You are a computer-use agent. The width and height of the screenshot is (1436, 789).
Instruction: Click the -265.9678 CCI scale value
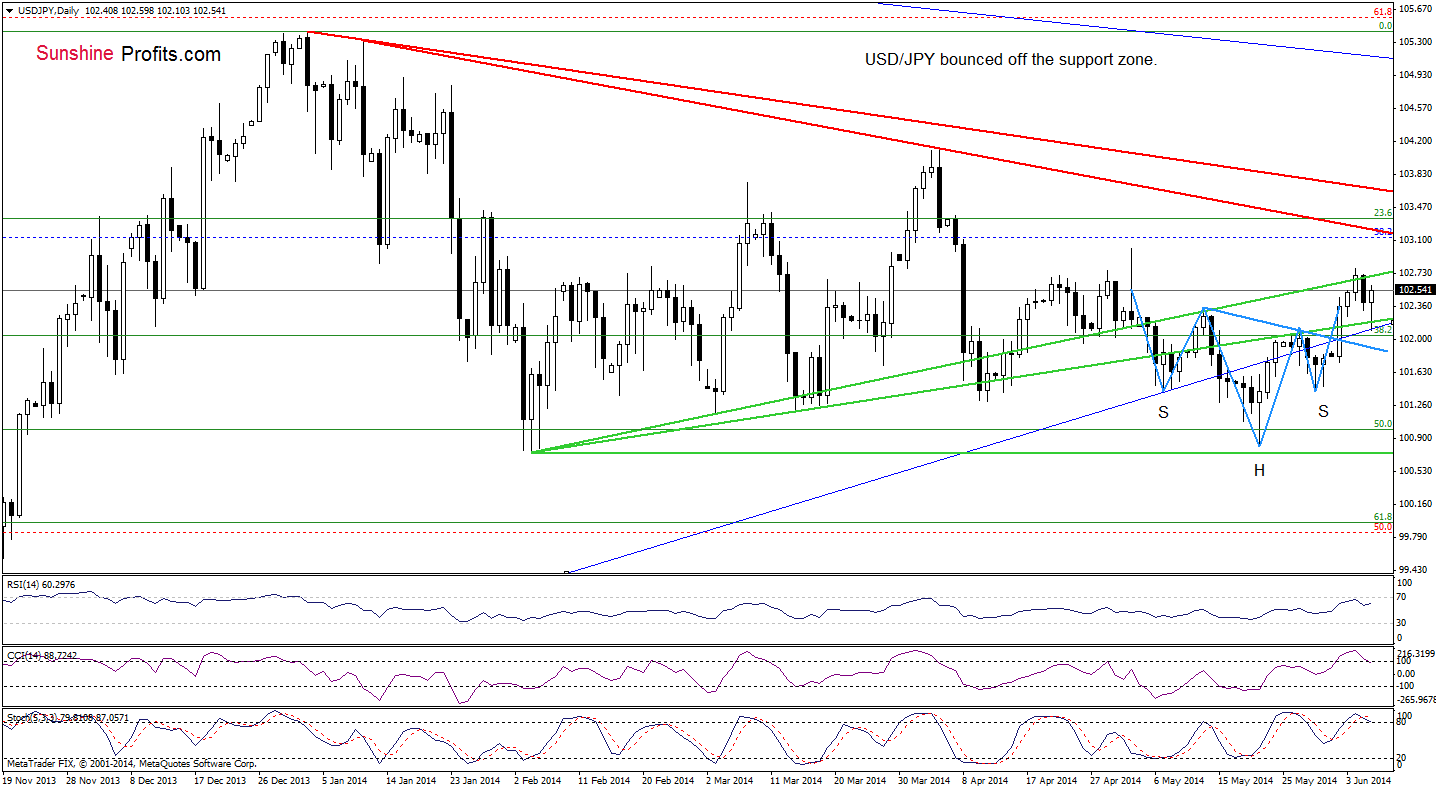(x=1416, y=700)
